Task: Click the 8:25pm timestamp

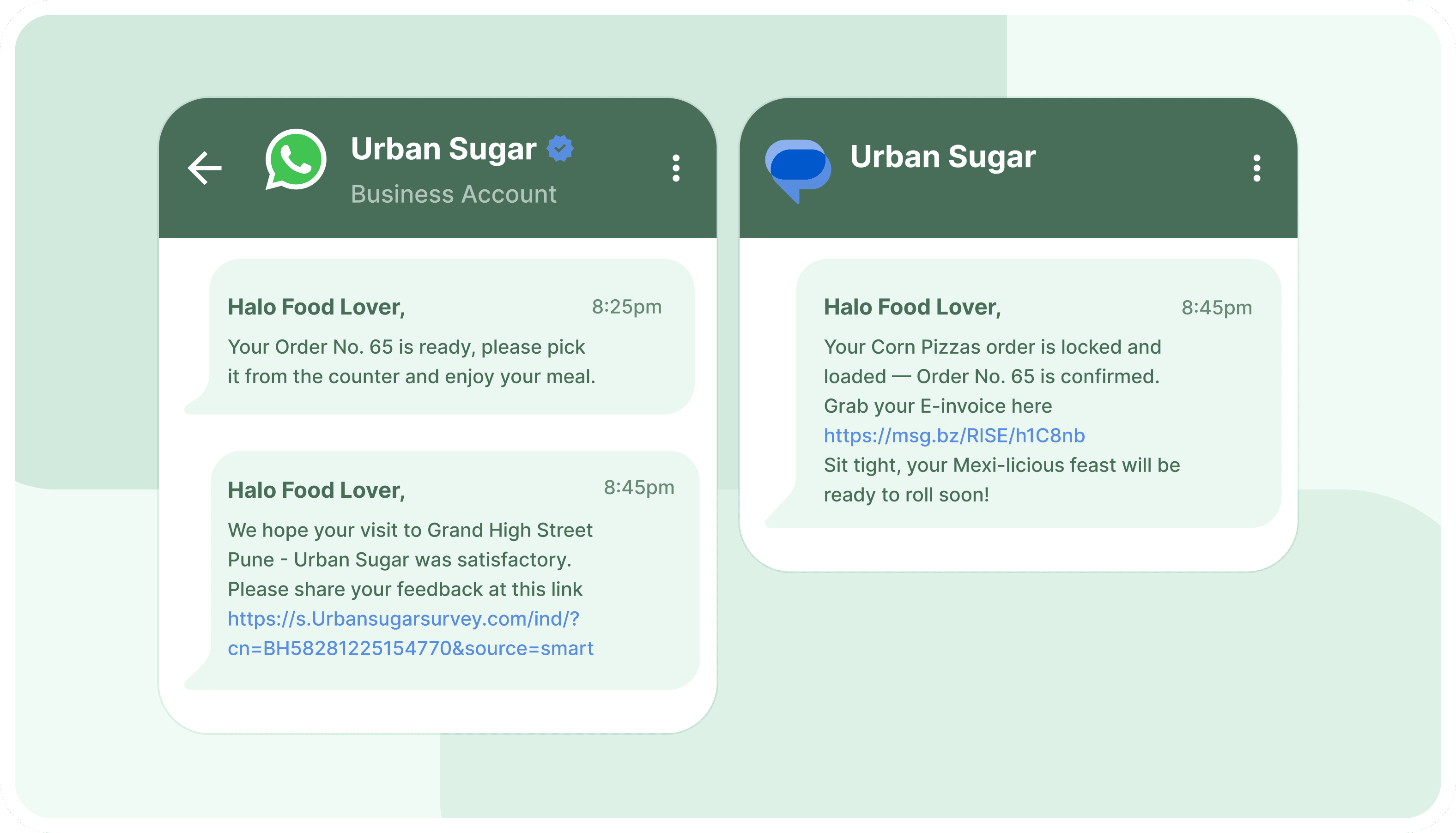Action: (627, 307)
